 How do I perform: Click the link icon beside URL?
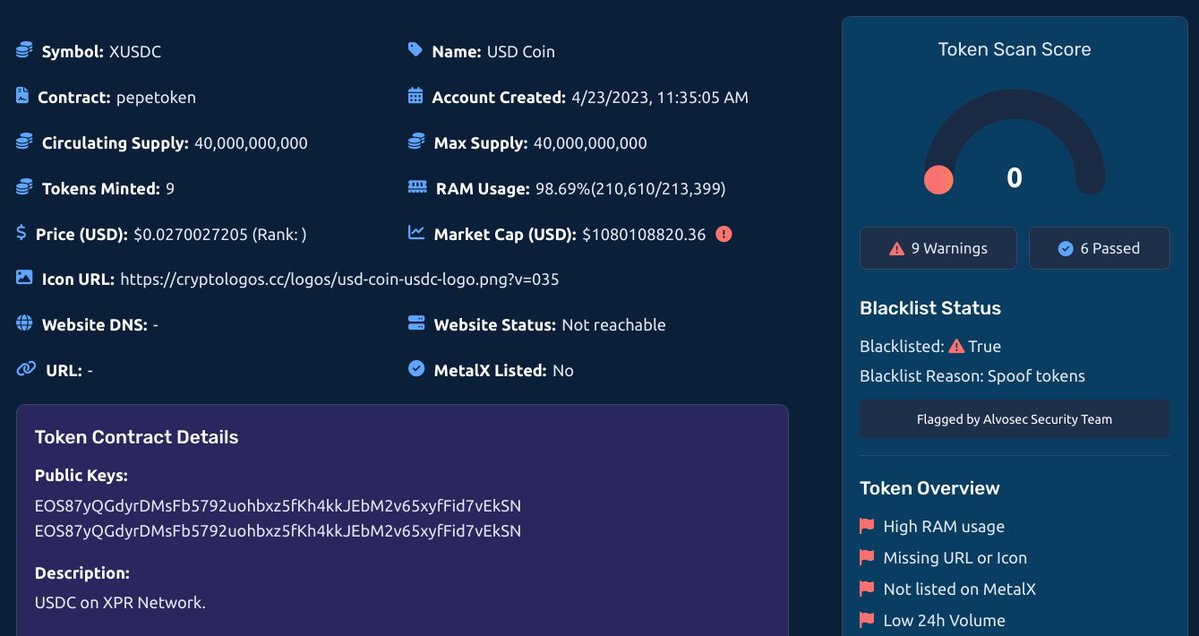[26, 369]
